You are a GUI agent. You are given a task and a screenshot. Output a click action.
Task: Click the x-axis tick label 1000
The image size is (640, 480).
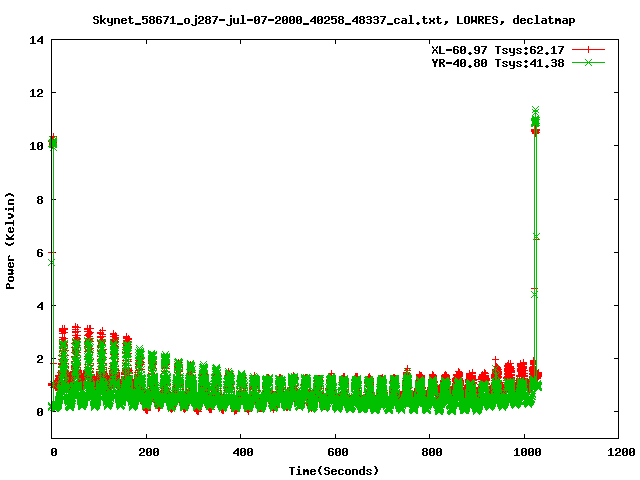527,452
